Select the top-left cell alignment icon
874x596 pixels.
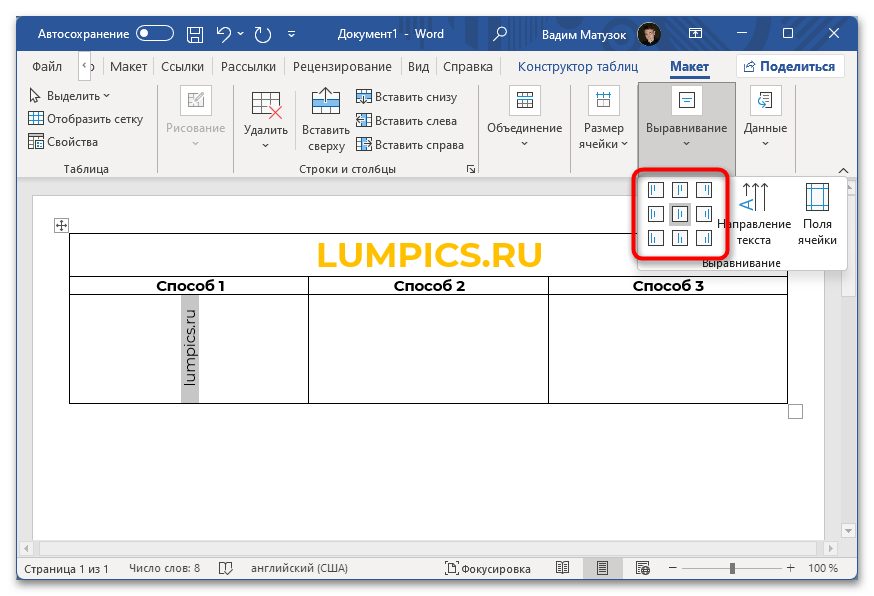tap(656, 190)
